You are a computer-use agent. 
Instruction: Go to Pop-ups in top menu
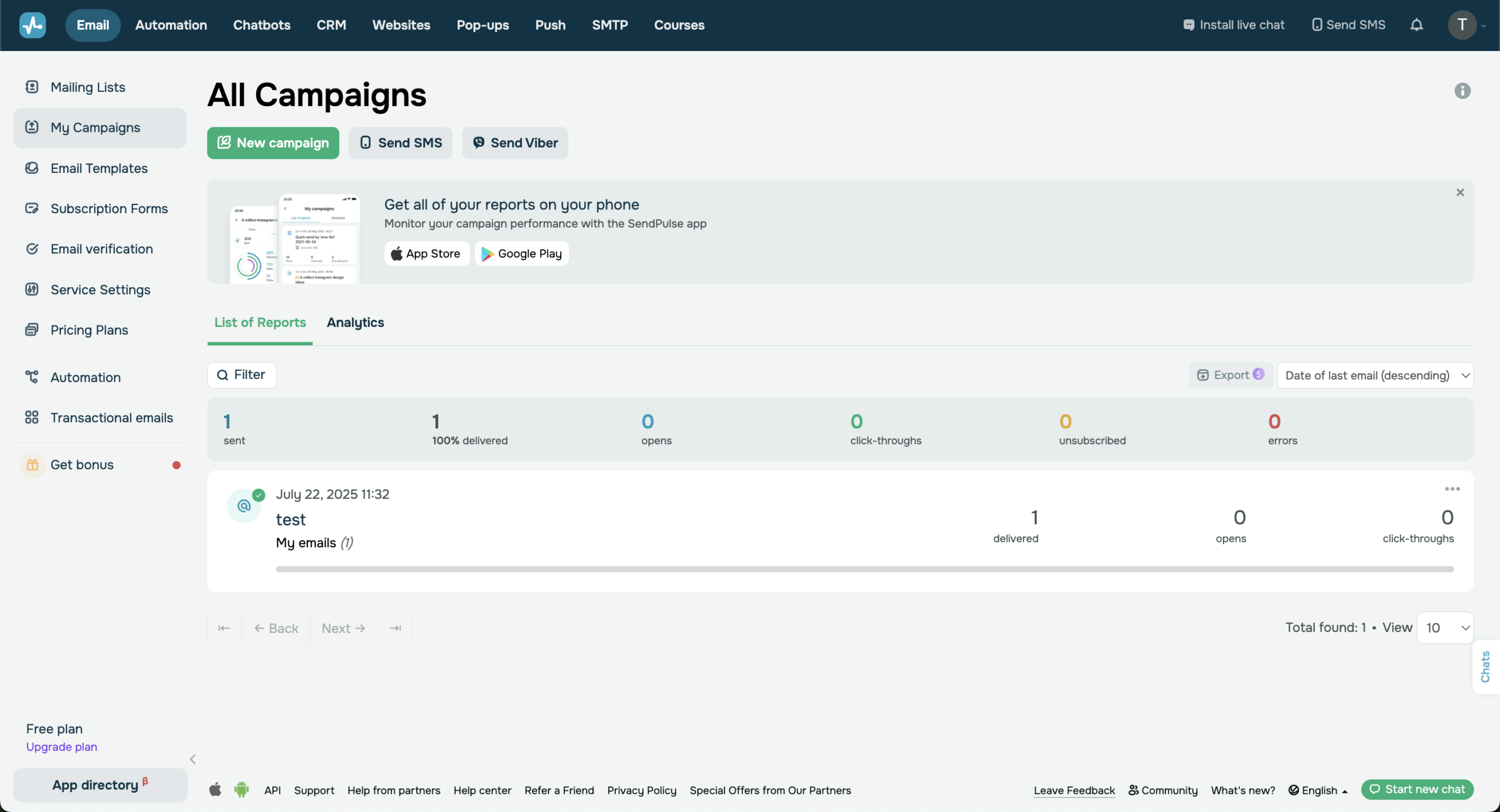(x=483, y=25)
